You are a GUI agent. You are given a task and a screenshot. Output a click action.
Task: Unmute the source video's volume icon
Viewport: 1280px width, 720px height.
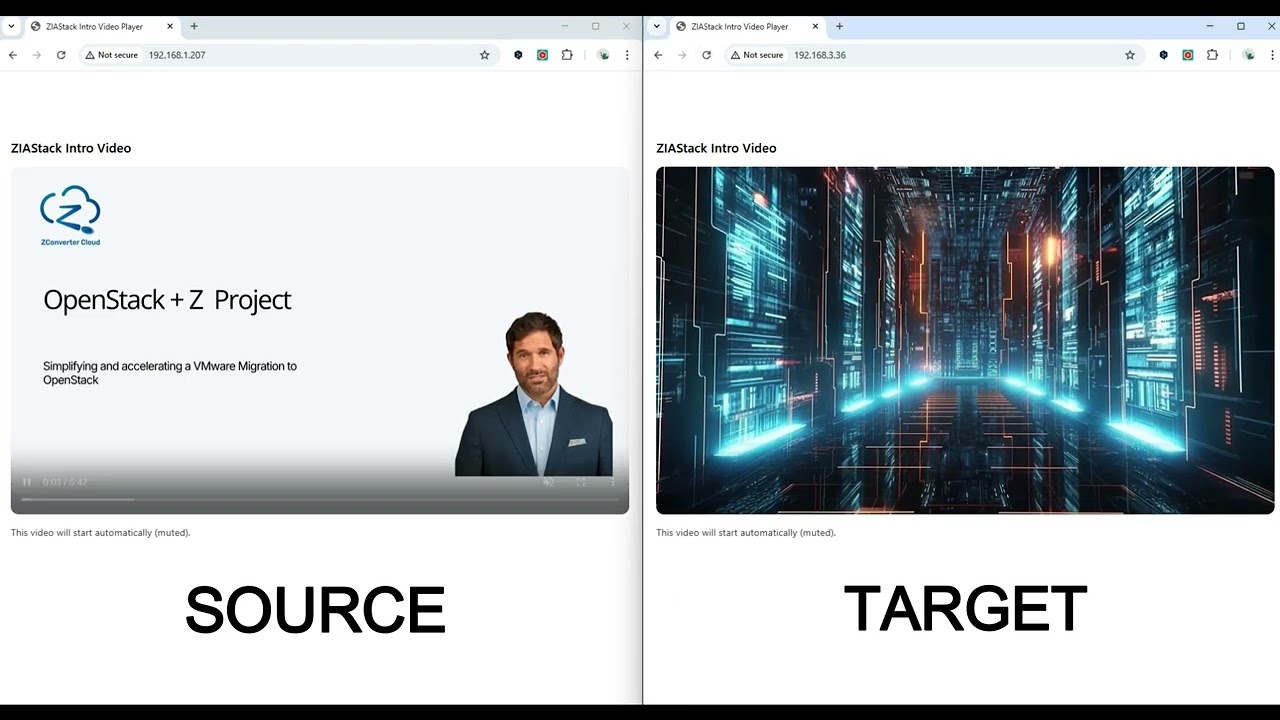pos(548,482)
